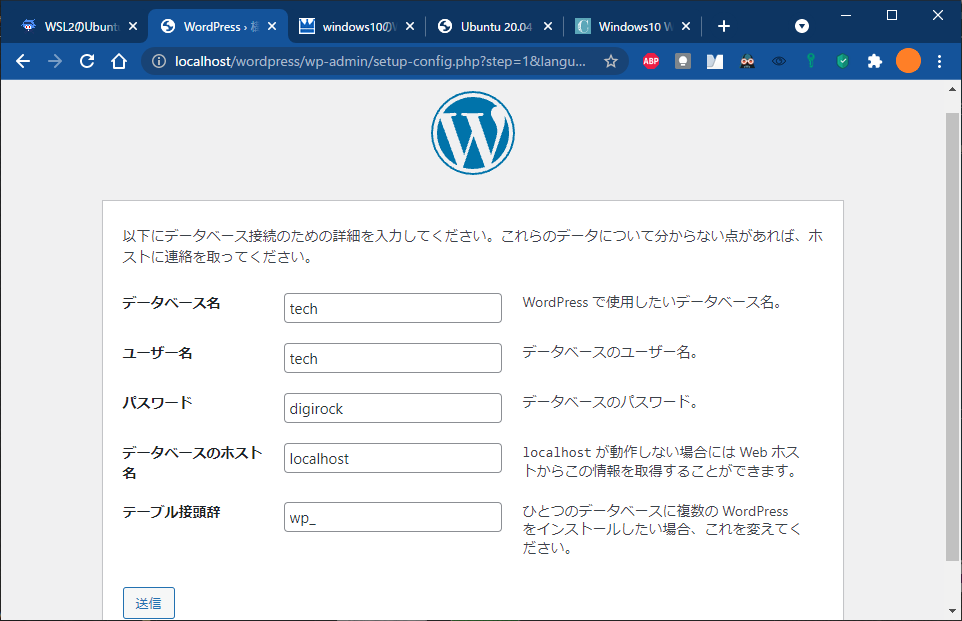
Task: Click the テーブル接頭辞 field with wp_
Action: point(393,517)
